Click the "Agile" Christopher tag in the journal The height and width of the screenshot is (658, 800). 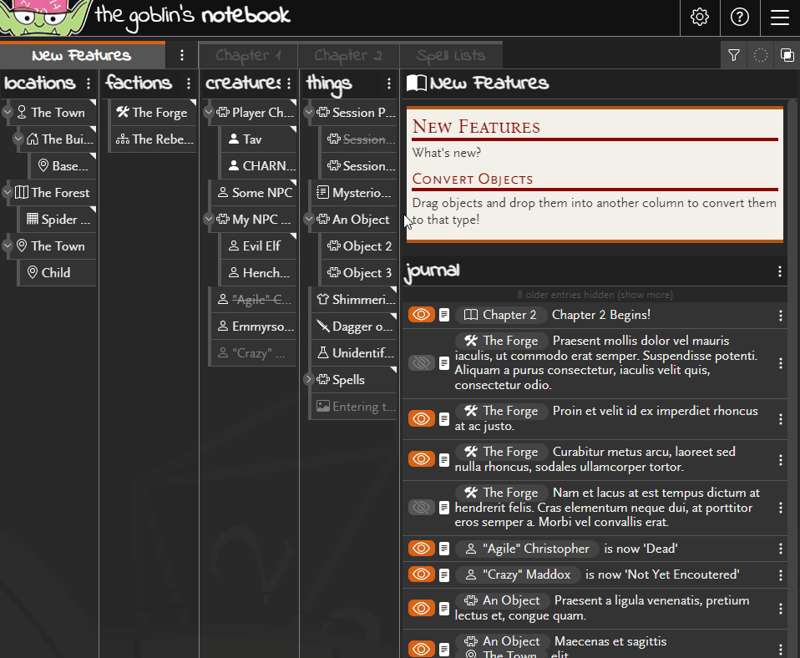point(528,549)
